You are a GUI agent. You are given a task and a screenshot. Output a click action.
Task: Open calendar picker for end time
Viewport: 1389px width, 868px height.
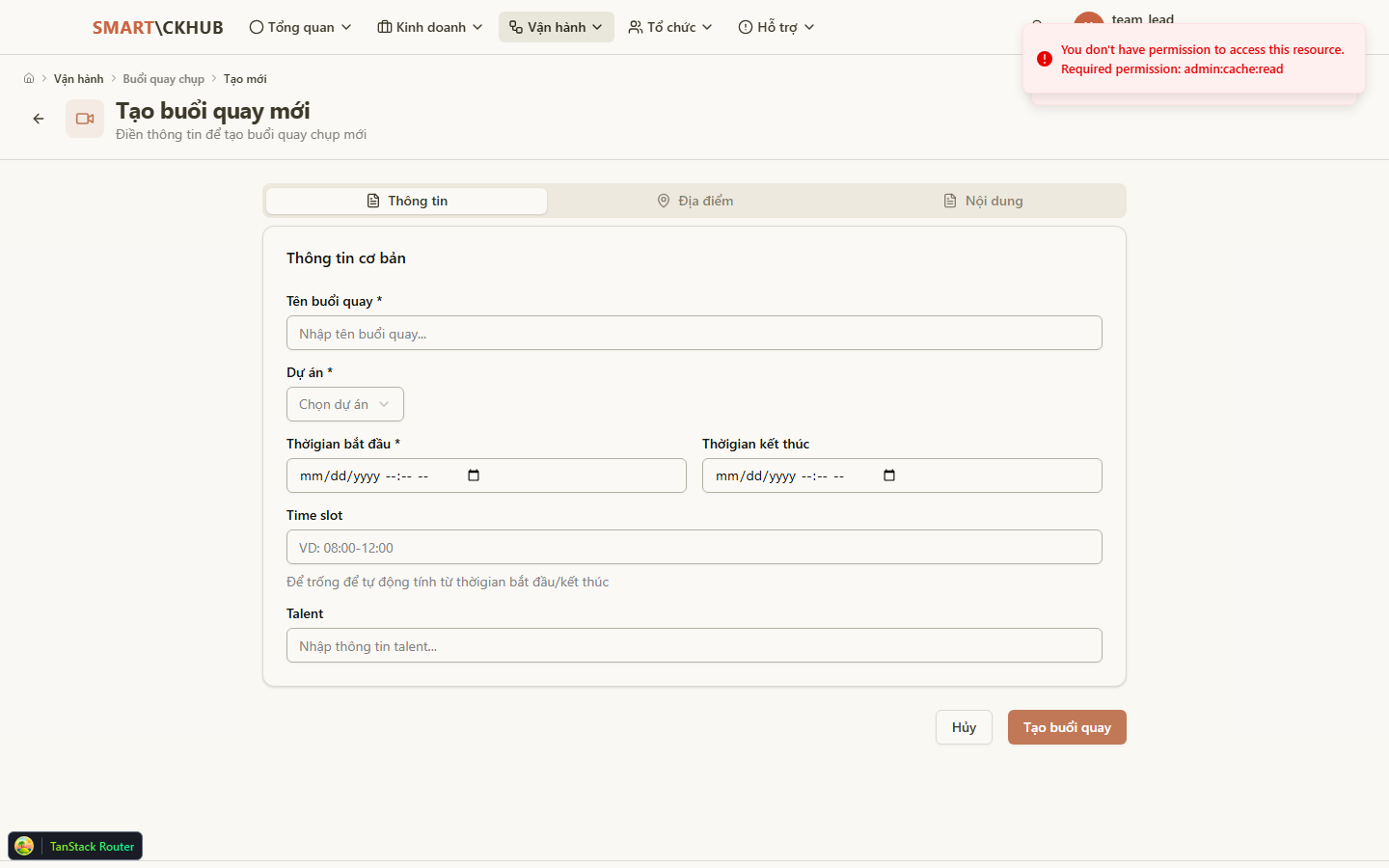pyautogui.click(x=889, y=475)
